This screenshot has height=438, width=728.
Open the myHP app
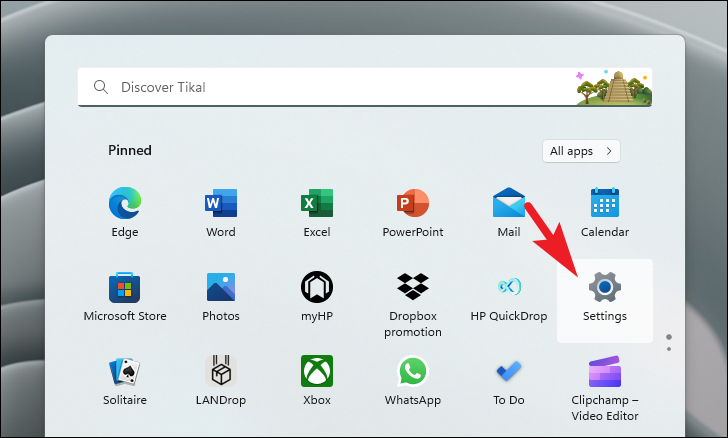point(317,287)
